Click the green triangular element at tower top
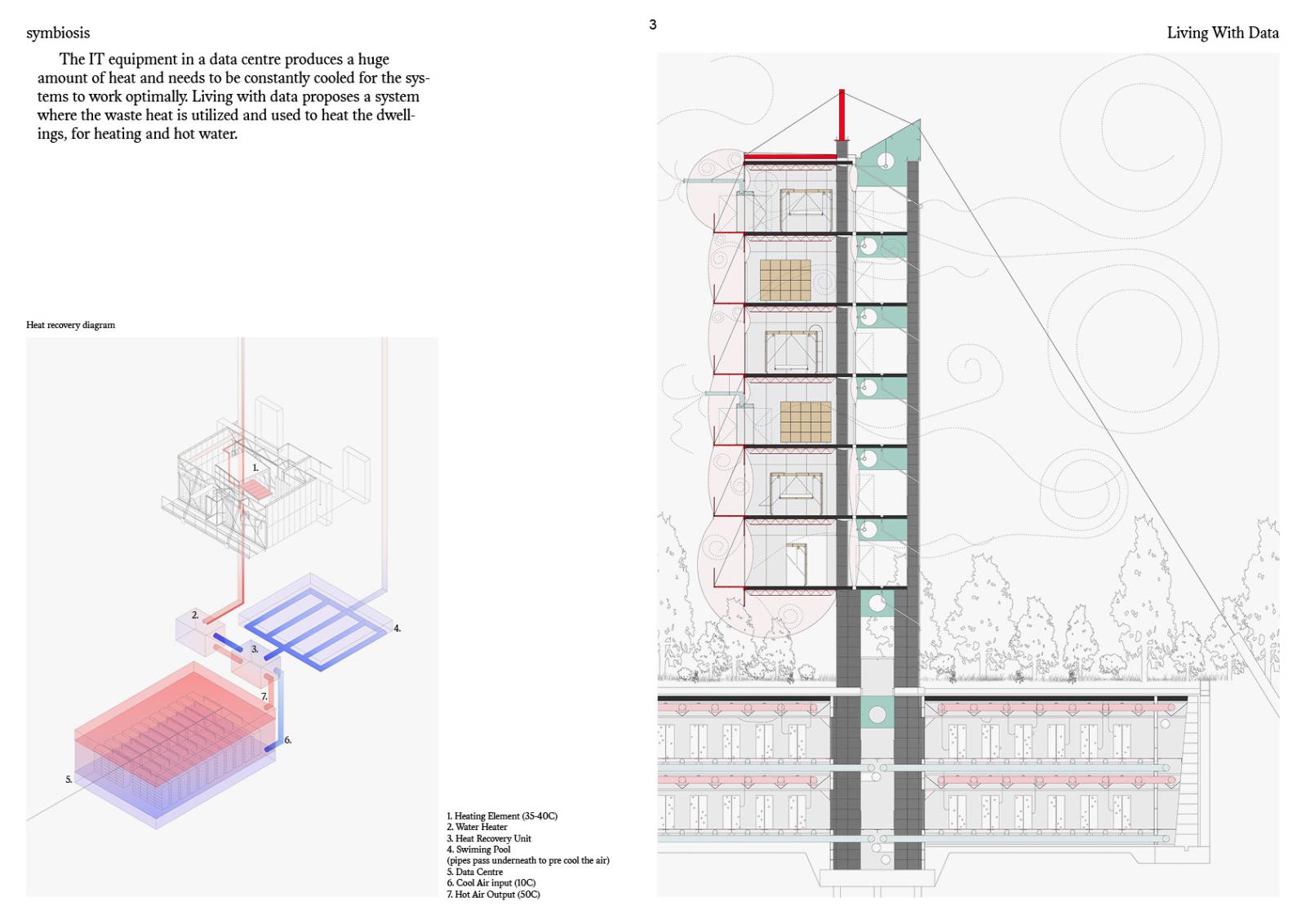The image size is (1306, 924). (891, 157)
